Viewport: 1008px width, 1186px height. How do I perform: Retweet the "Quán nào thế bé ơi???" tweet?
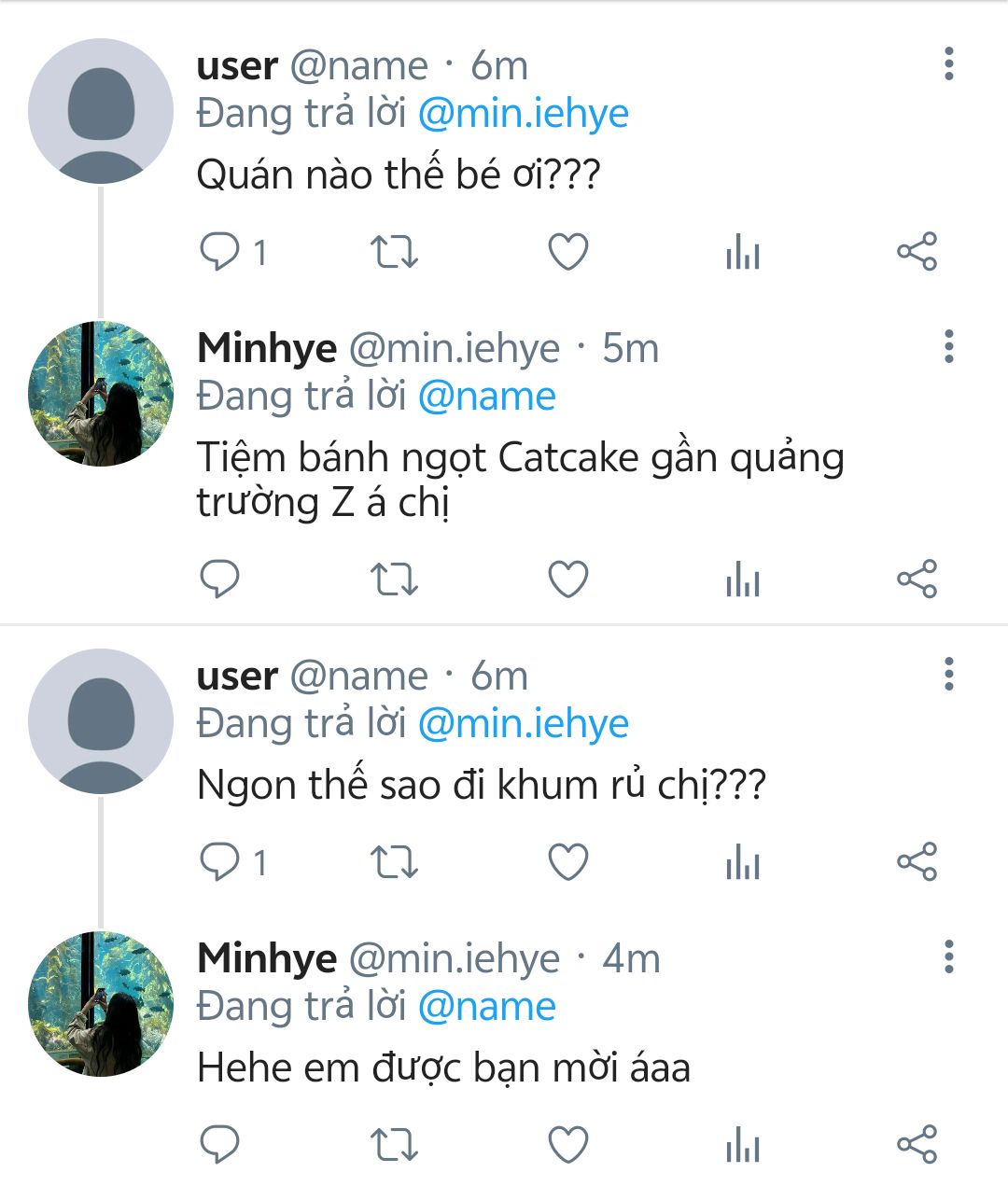pos(394,252)
